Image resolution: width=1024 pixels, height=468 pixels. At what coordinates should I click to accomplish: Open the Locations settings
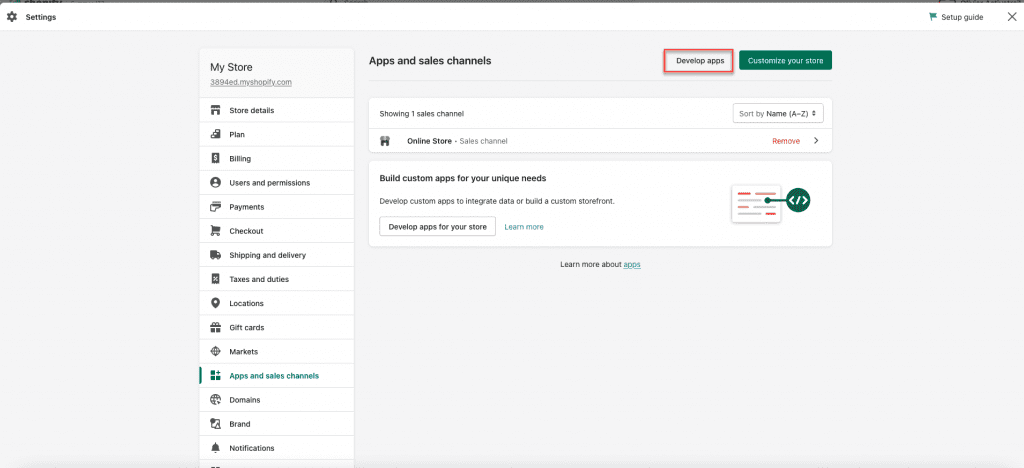pos(277,304)
